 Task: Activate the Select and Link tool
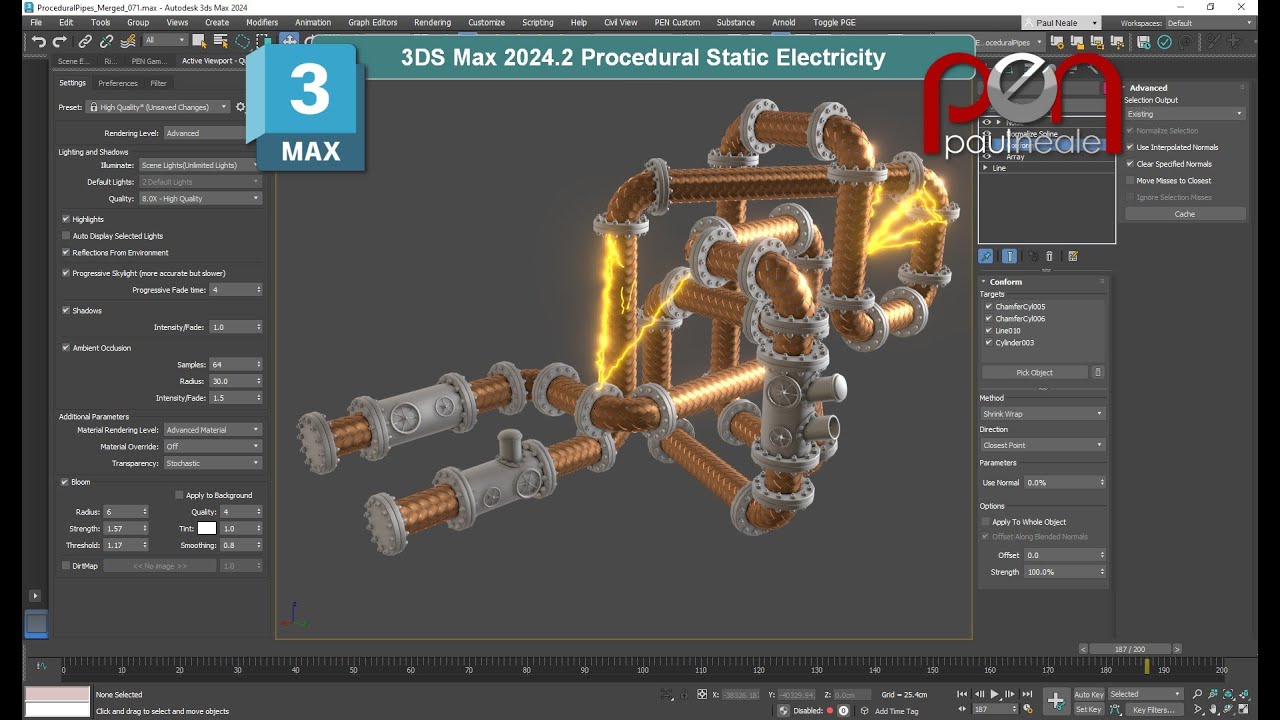(85, 41)
